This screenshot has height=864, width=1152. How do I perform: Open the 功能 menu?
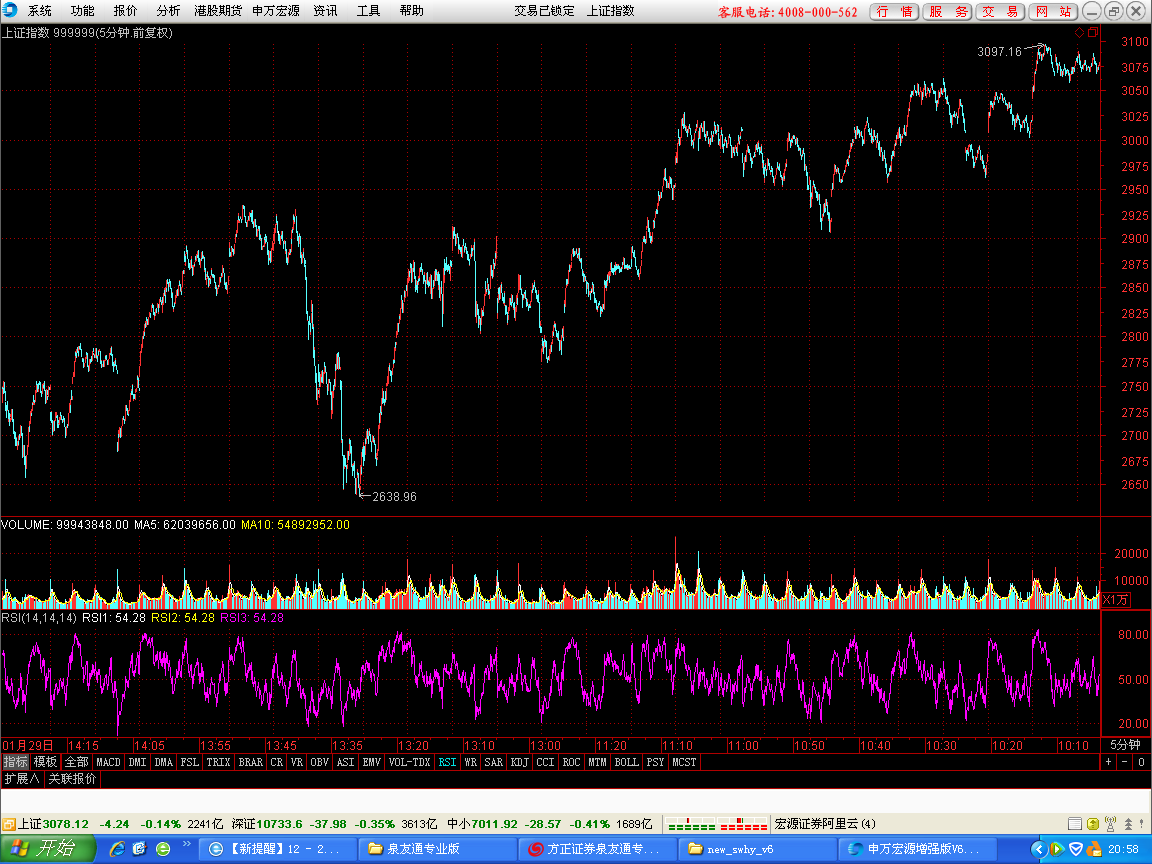coord(82,11)
